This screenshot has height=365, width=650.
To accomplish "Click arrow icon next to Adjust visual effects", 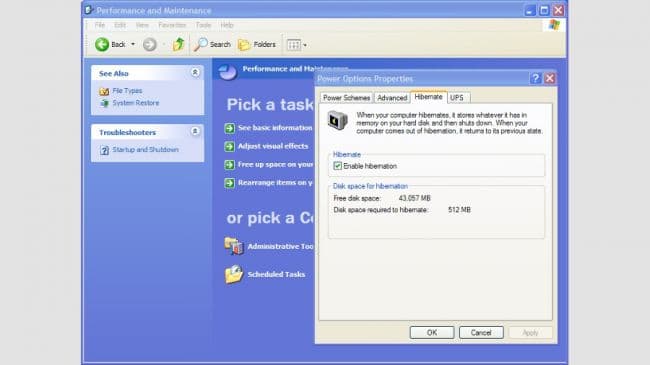I will pos(230,146).
